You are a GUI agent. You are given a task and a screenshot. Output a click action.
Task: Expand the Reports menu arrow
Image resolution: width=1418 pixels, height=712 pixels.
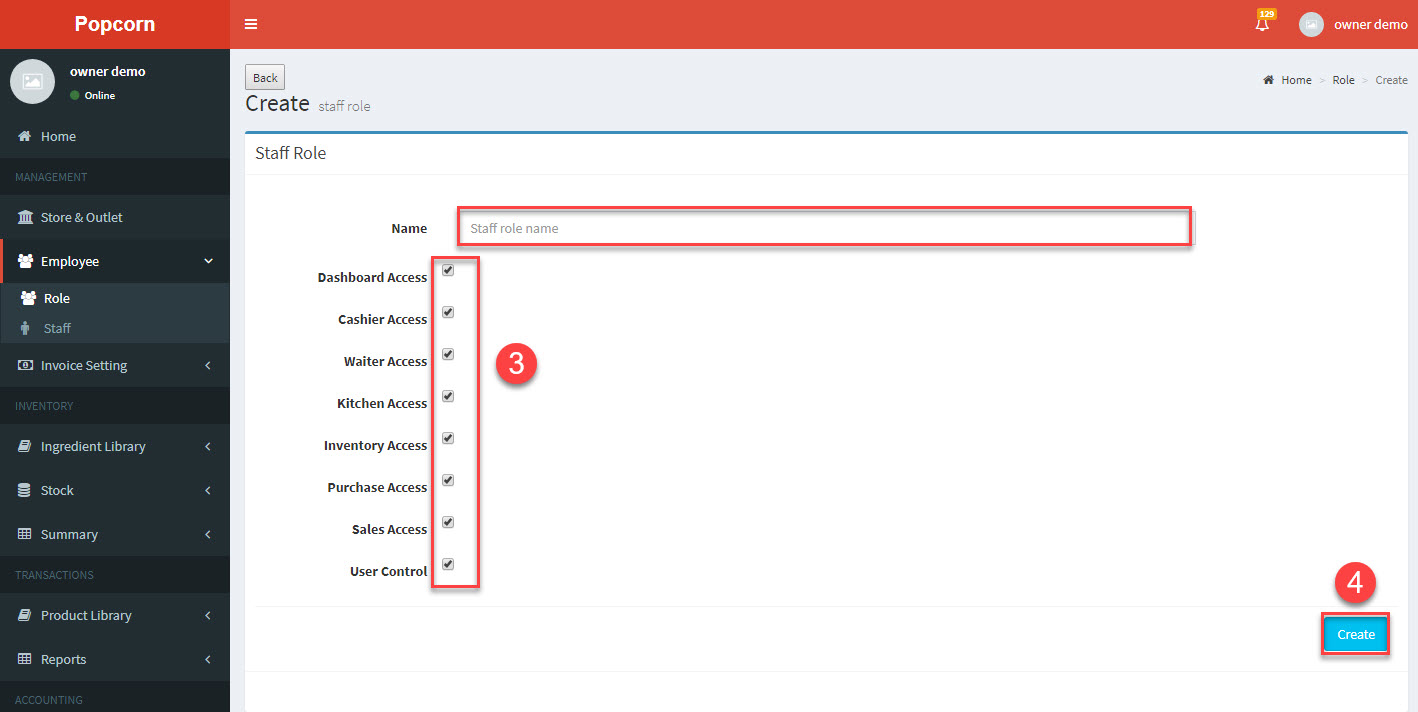[x=208, y=659]
